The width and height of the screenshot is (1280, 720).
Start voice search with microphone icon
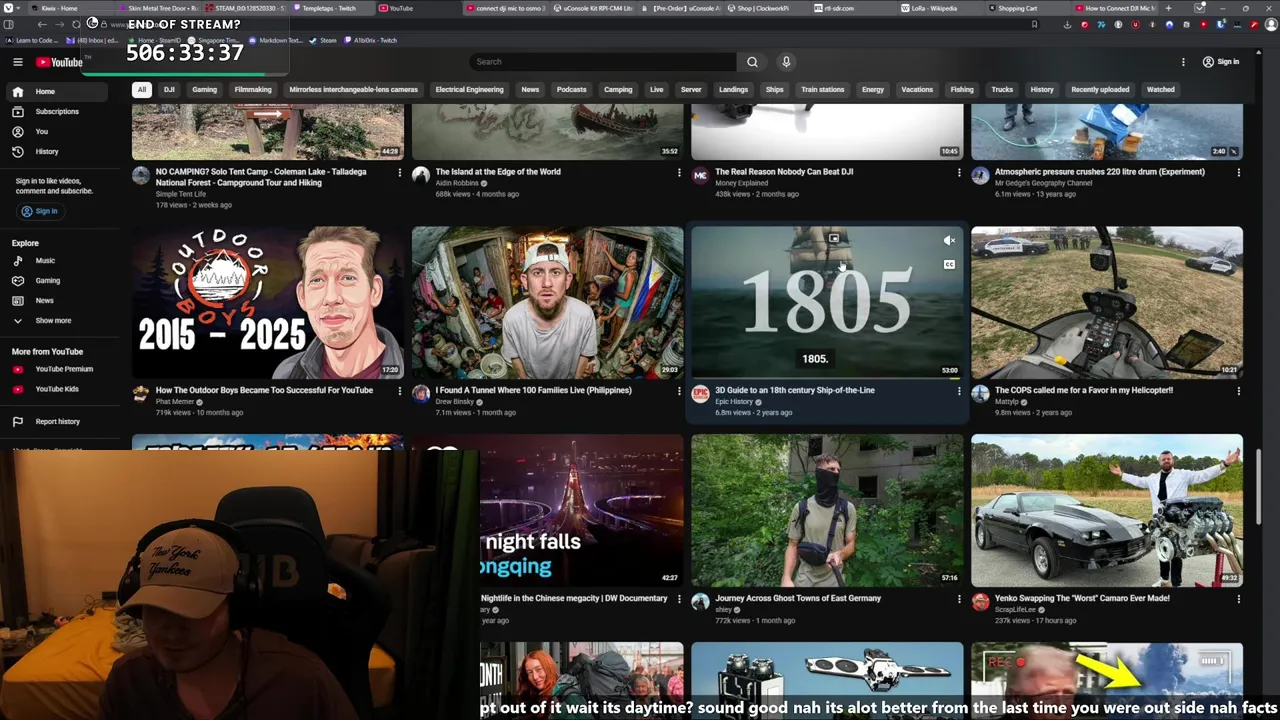coord(786,62)
